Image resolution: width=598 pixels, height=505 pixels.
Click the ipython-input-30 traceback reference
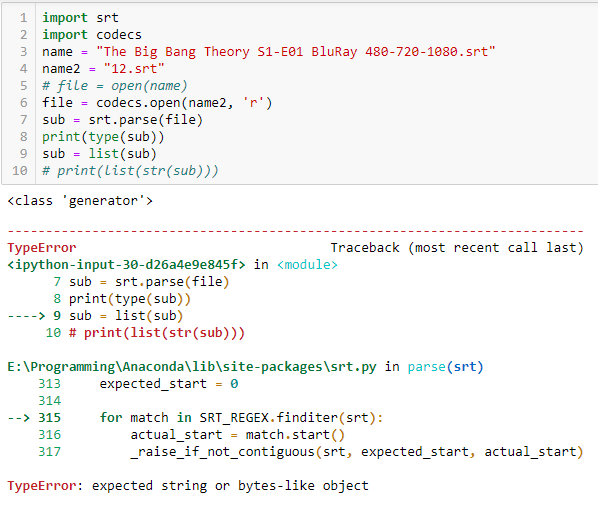pyautogui.click(x=127, y=265)
